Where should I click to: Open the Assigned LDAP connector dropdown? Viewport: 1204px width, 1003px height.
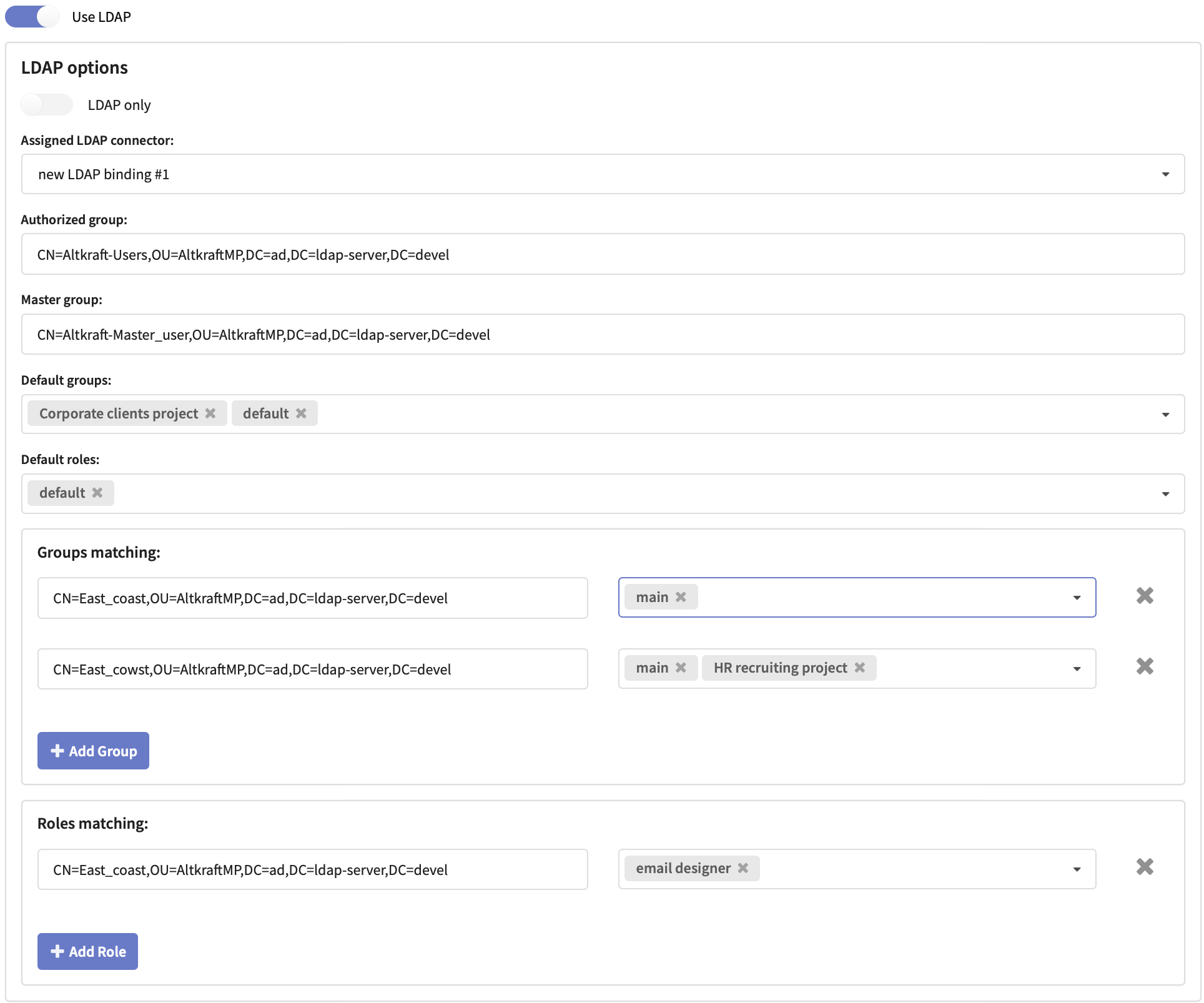pos(1165,174)
